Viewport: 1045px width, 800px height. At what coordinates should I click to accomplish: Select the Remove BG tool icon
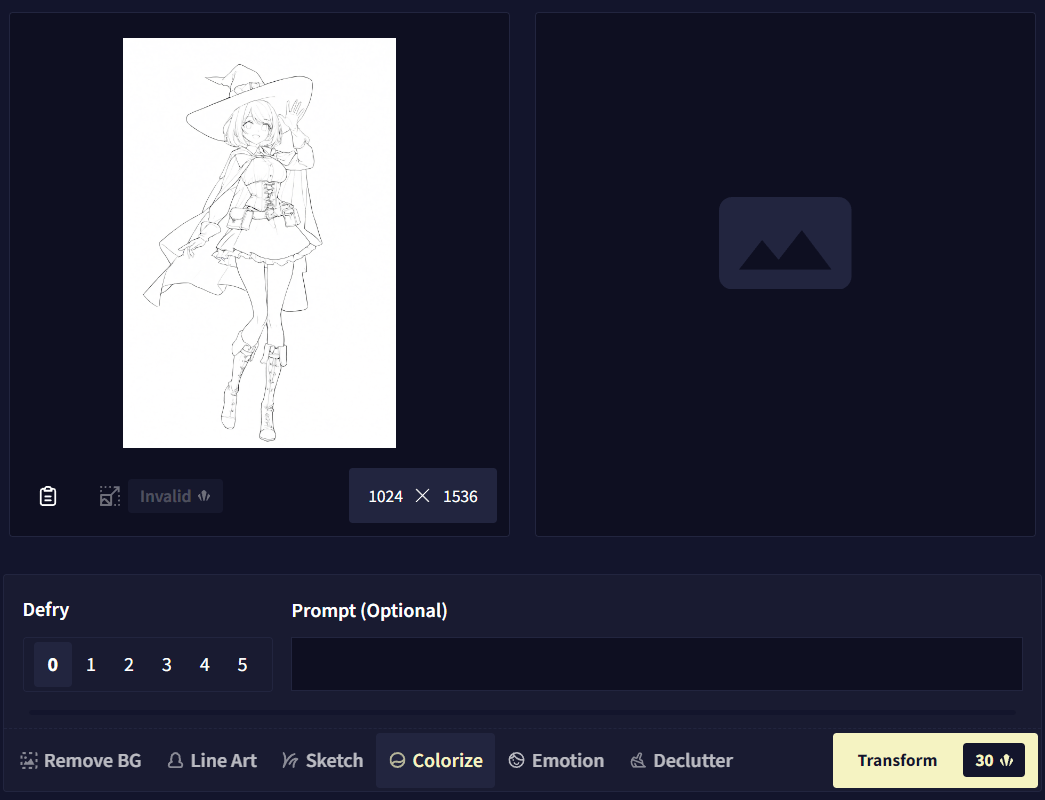click(27, 760)
